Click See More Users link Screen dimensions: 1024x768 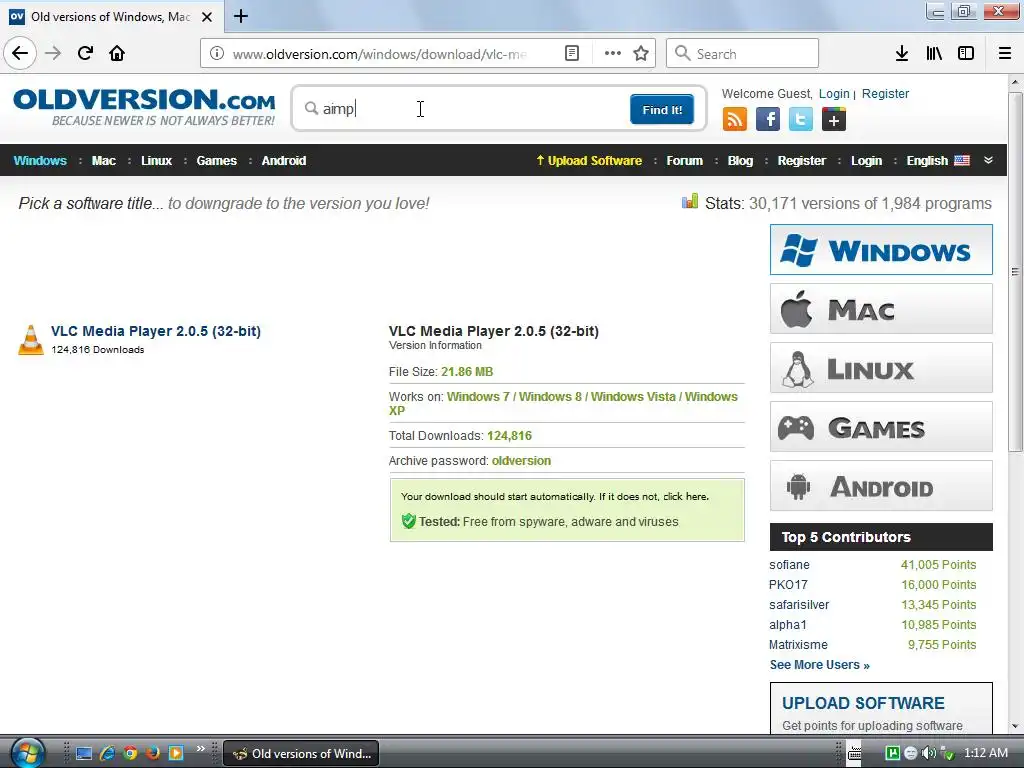point(820,665)
